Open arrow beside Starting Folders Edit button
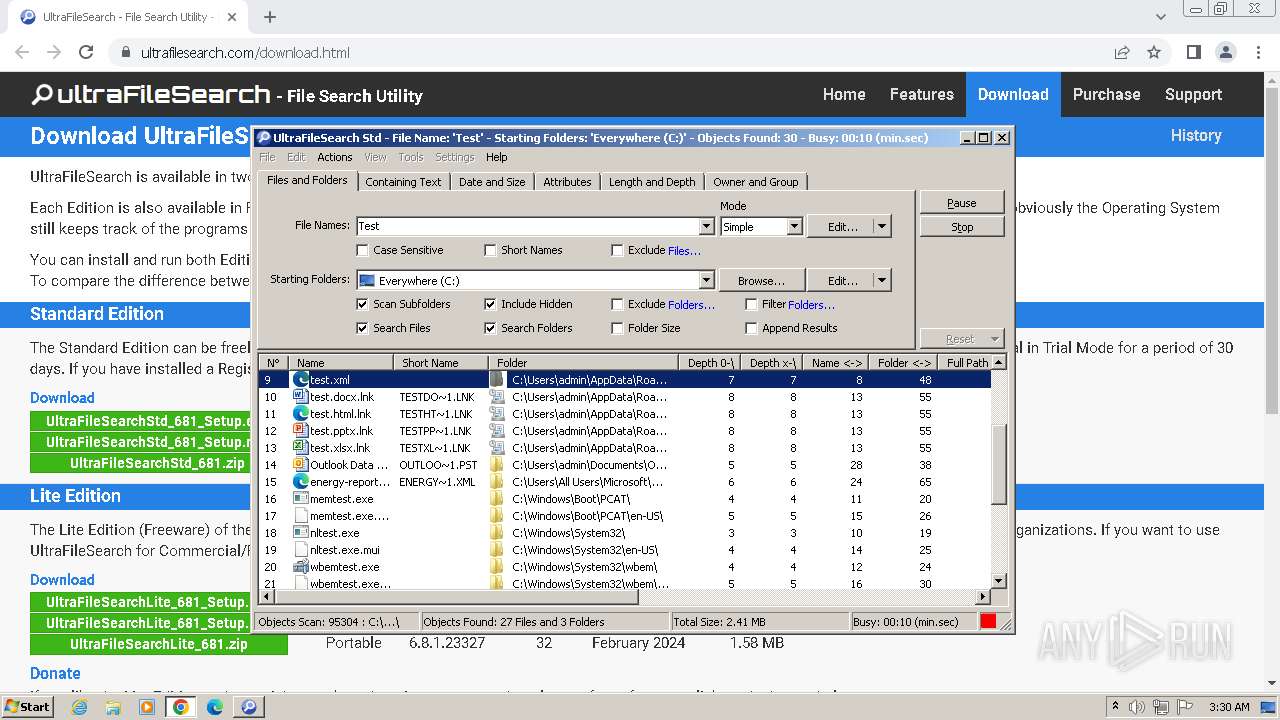Screen dimensions: 1280x720 pos(882,281)
